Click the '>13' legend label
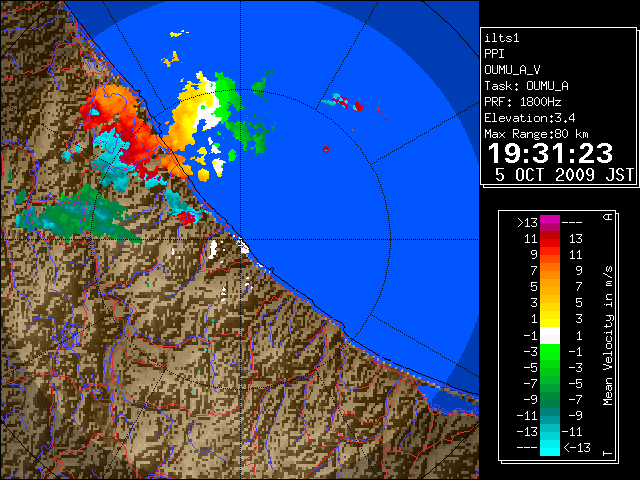Image resolution: width=640 pixels, height=480 pixels. pyautogui.click(x=527, y=223)
